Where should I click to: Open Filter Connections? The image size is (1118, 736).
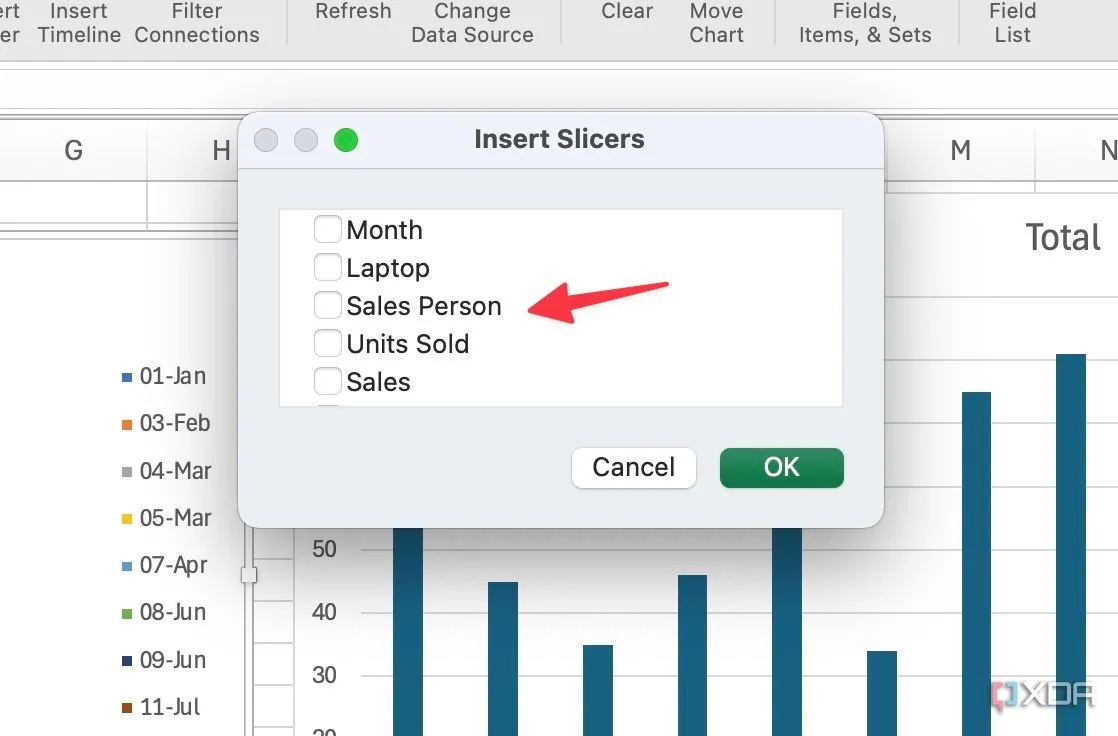point(197,23)
